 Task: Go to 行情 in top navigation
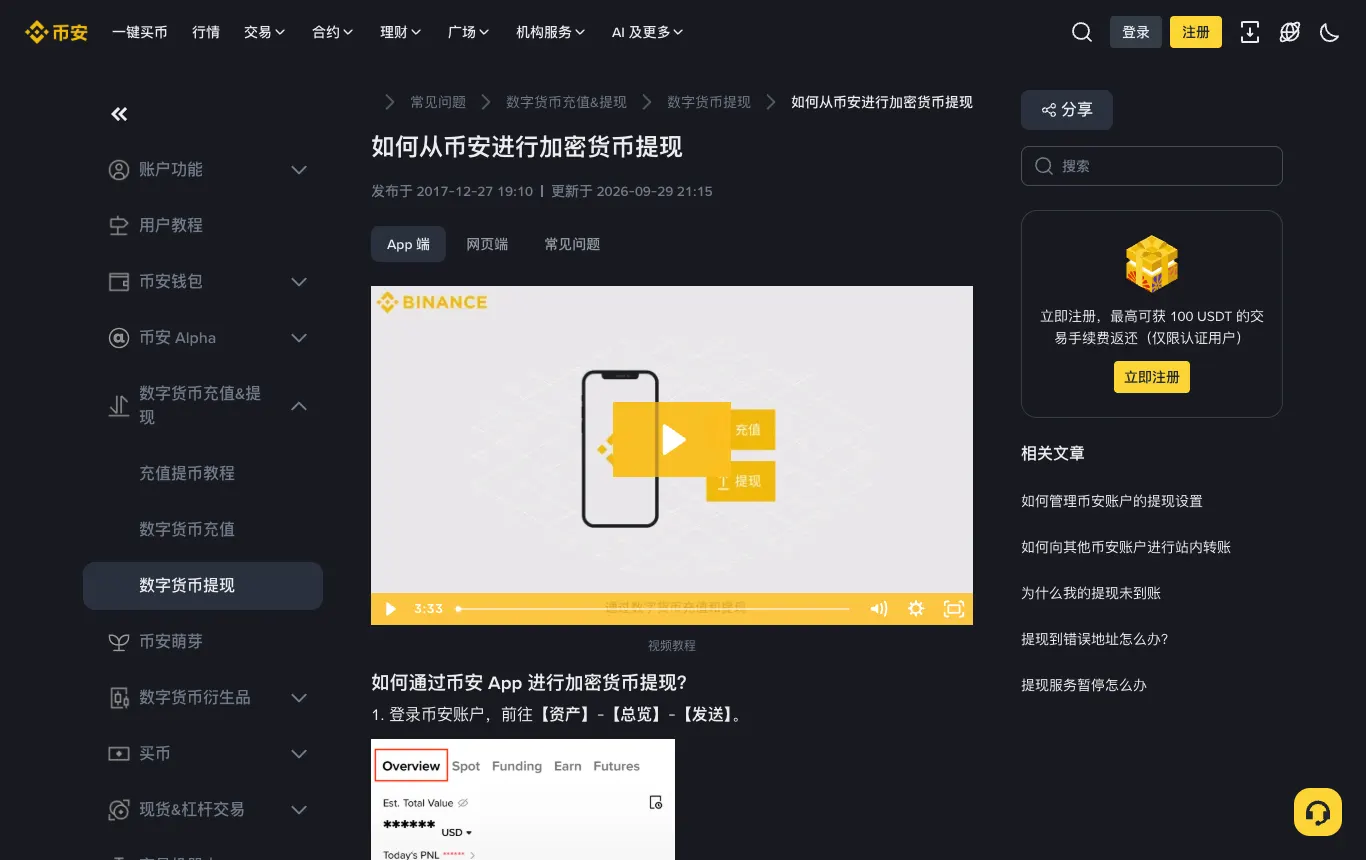coord(206,32)
